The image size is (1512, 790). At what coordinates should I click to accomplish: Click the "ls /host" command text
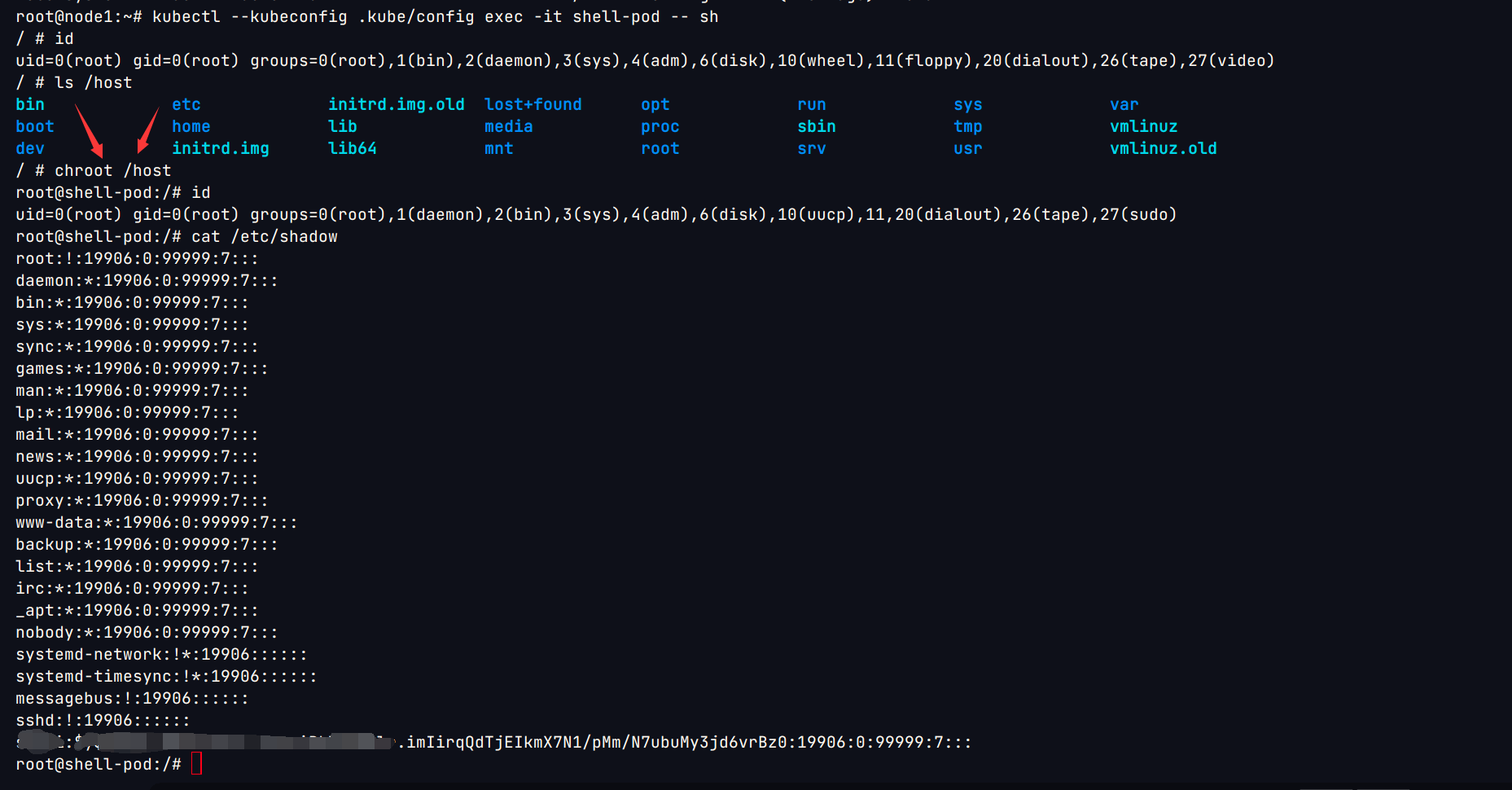point(93,82)
